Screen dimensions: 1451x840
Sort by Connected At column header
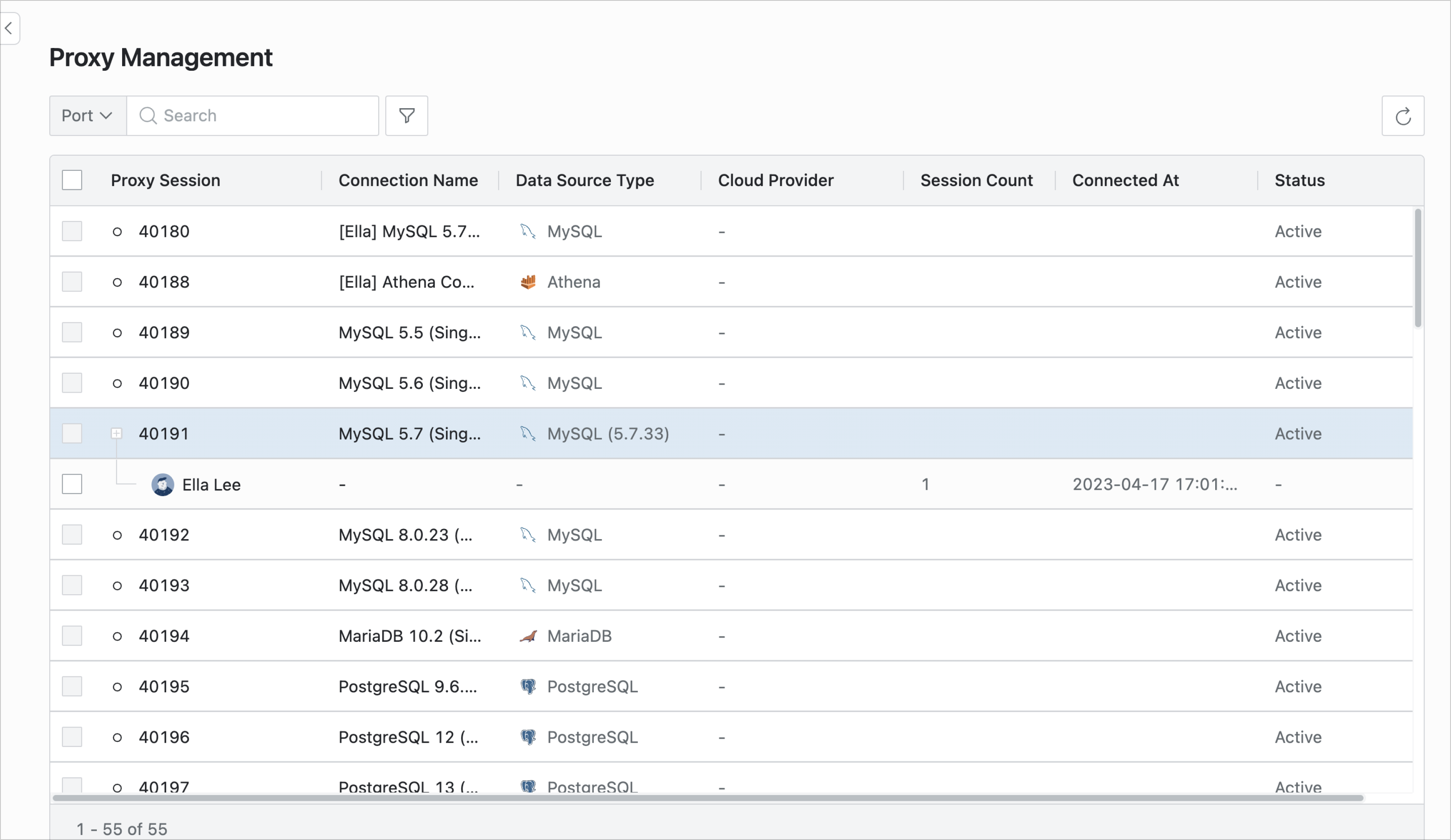1125,180
